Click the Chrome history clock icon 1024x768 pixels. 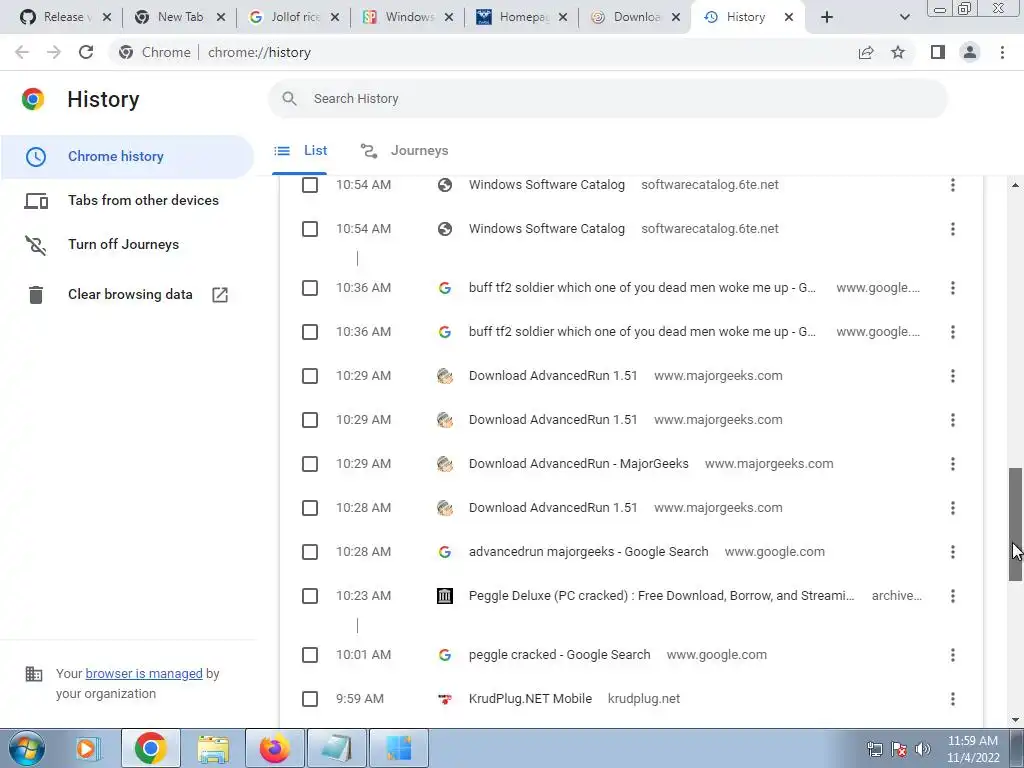[x=35, y=157]
